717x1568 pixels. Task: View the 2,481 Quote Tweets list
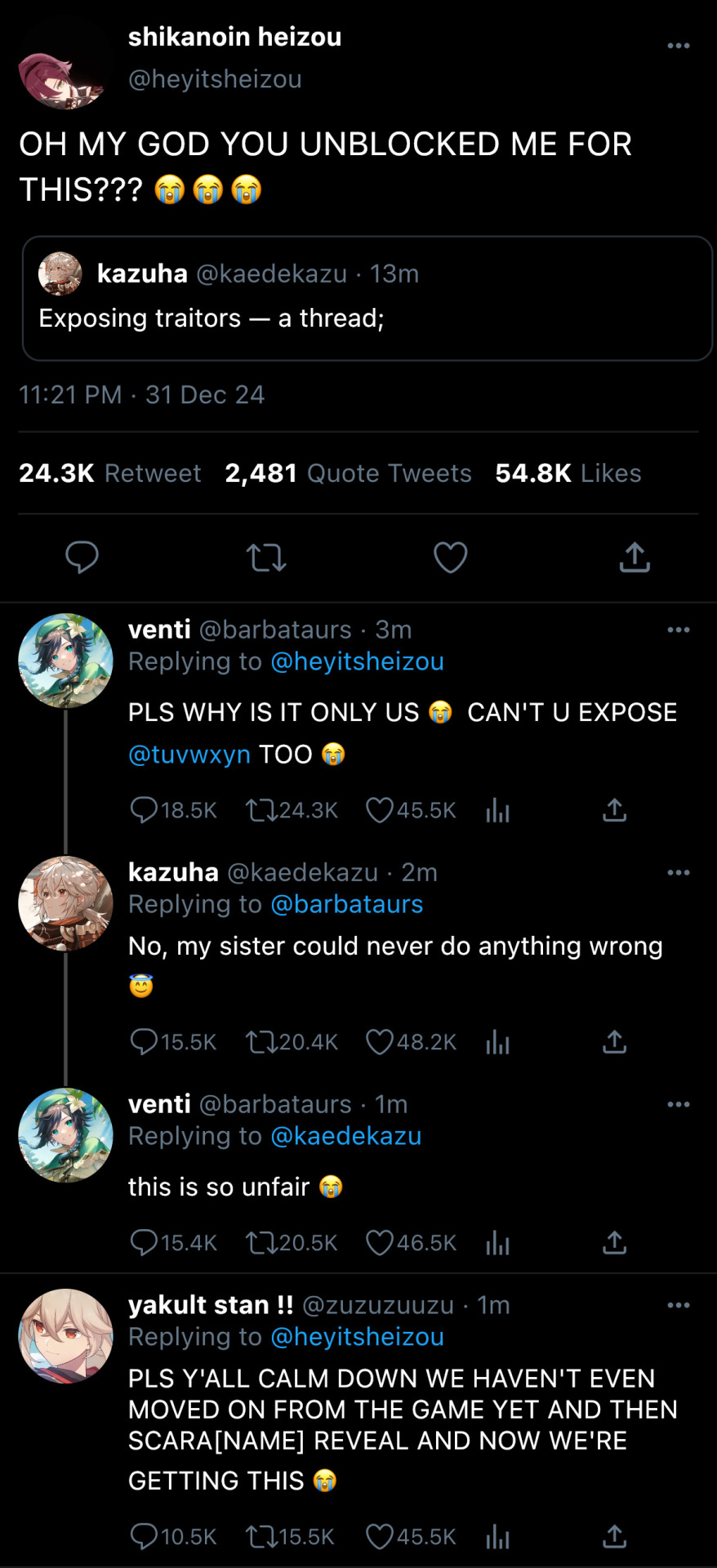[348, 474]
